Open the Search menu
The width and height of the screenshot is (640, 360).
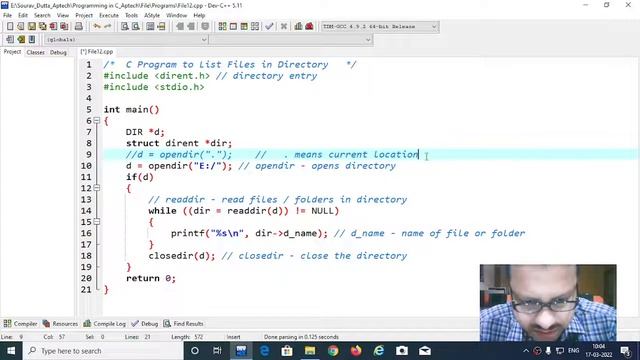(x=42, y=16)
